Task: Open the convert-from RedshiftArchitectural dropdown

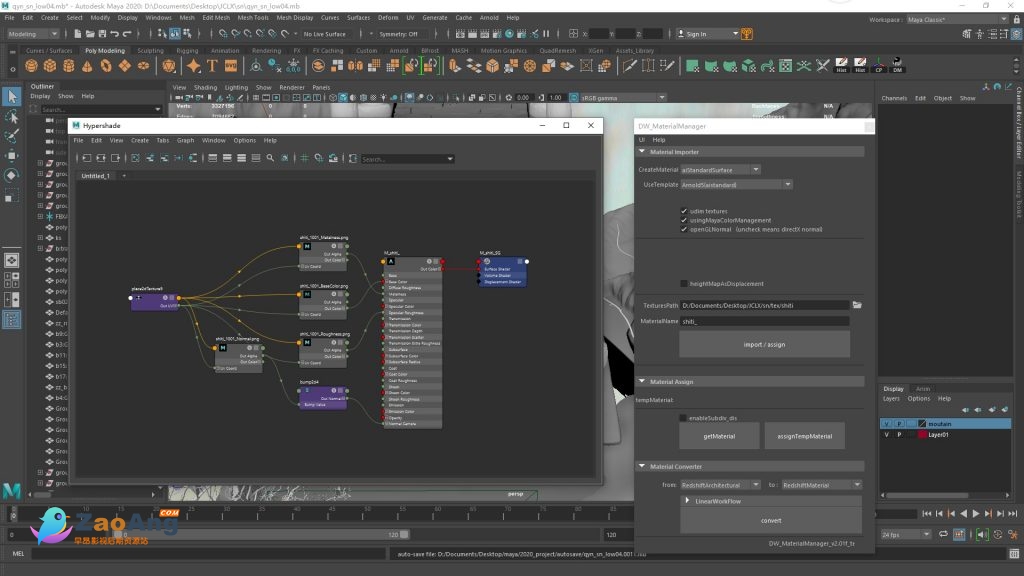Action: coord(720,485)
